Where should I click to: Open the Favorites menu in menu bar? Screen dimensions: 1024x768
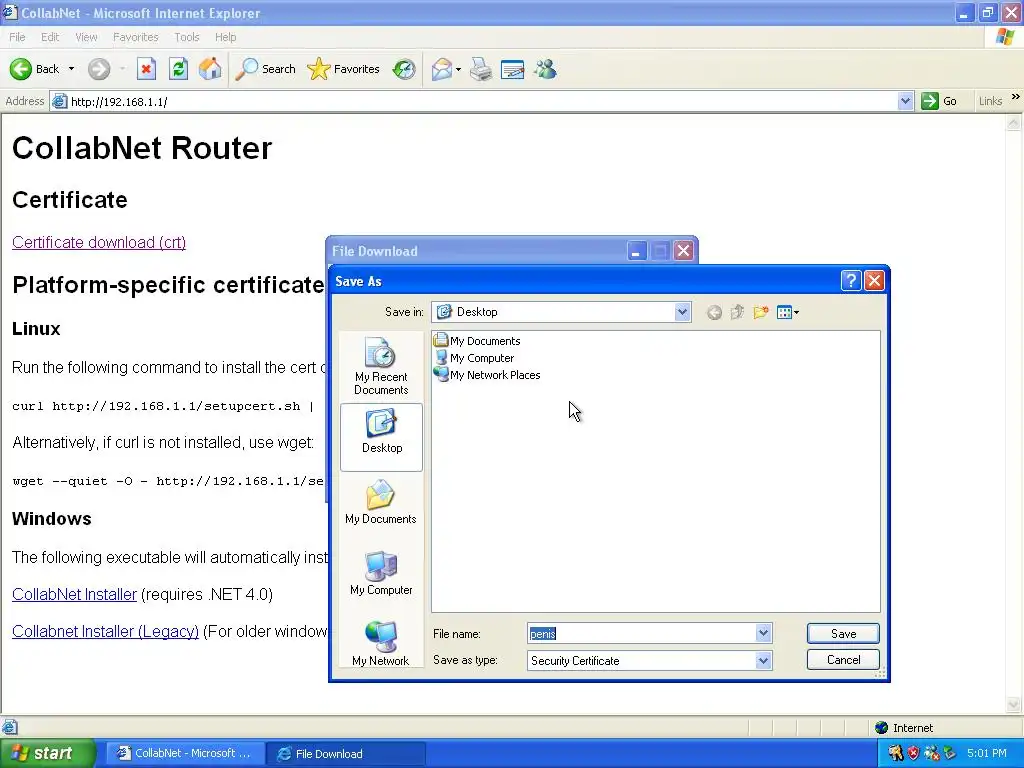(136, 37)
